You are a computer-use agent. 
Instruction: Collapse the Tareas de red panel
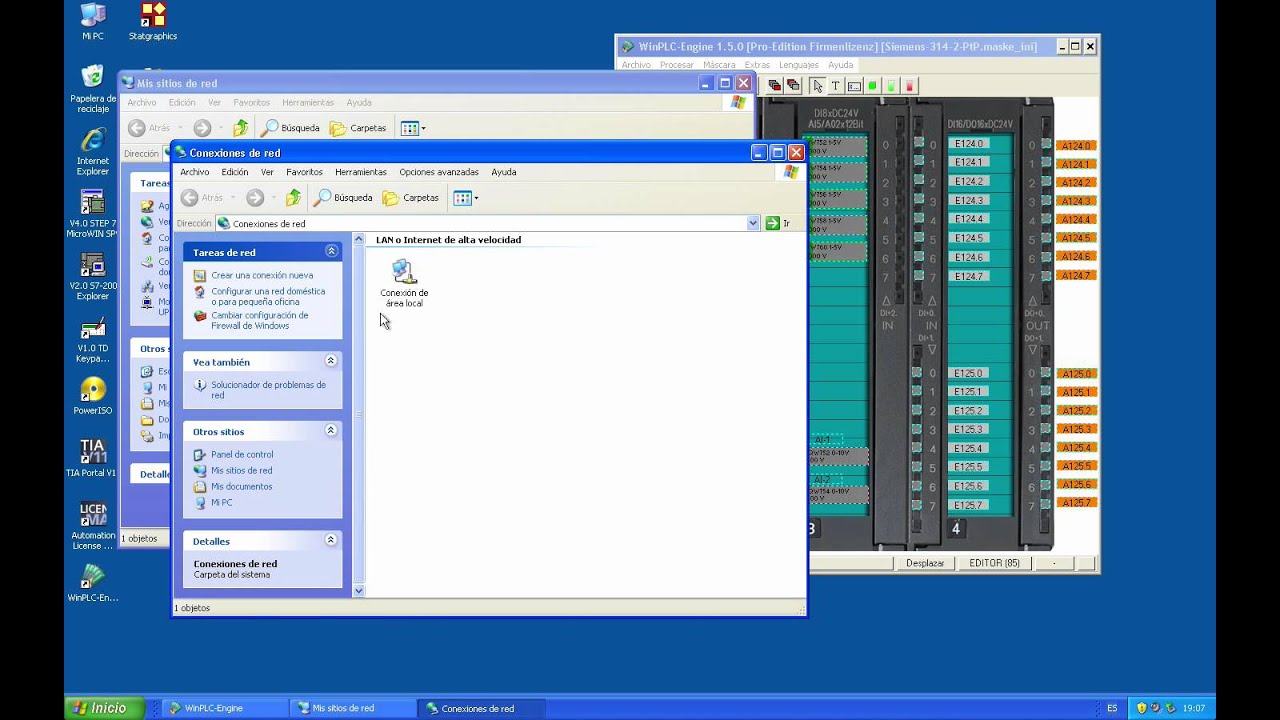click(331, 252)
